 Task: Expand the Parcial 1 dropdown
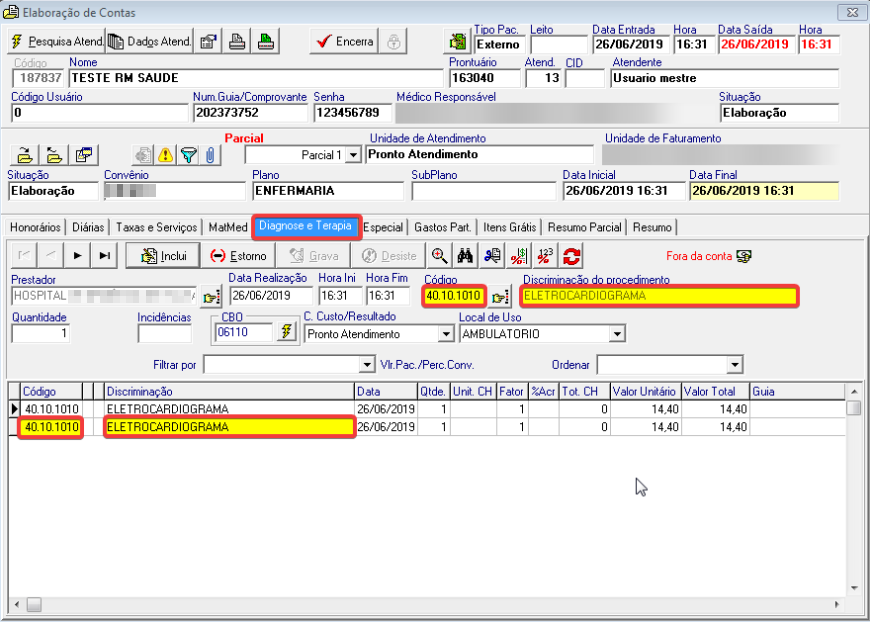click(353, 155)
